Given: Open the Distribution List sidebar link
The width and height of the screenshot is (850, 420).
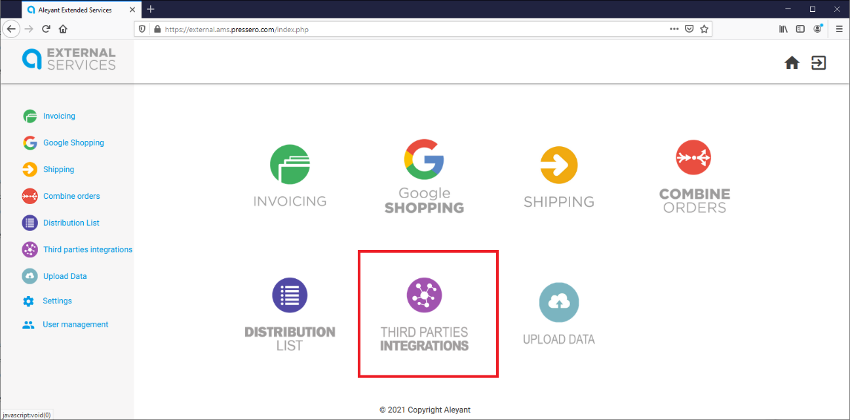Looking at the screenshot, I should click(71, 223).
